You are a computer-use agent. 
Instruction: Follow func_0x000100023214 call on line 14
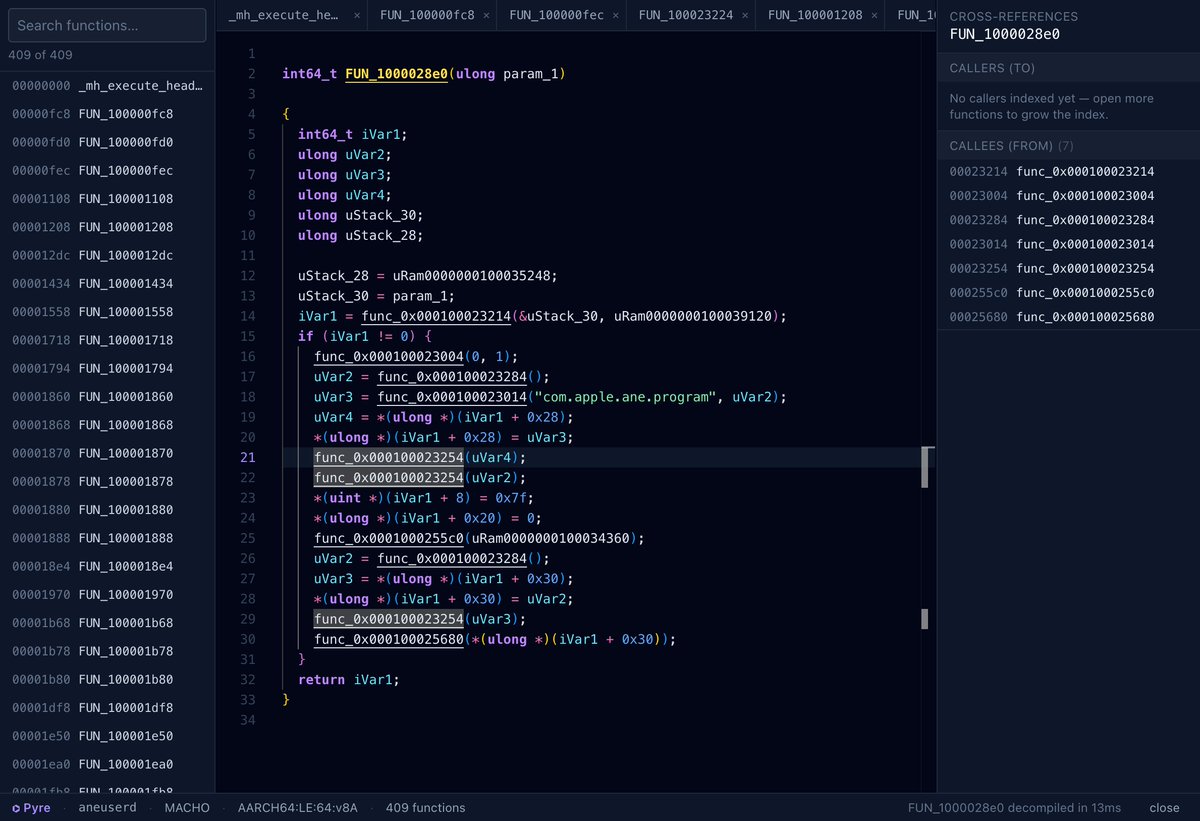click(x=438, y=316)
